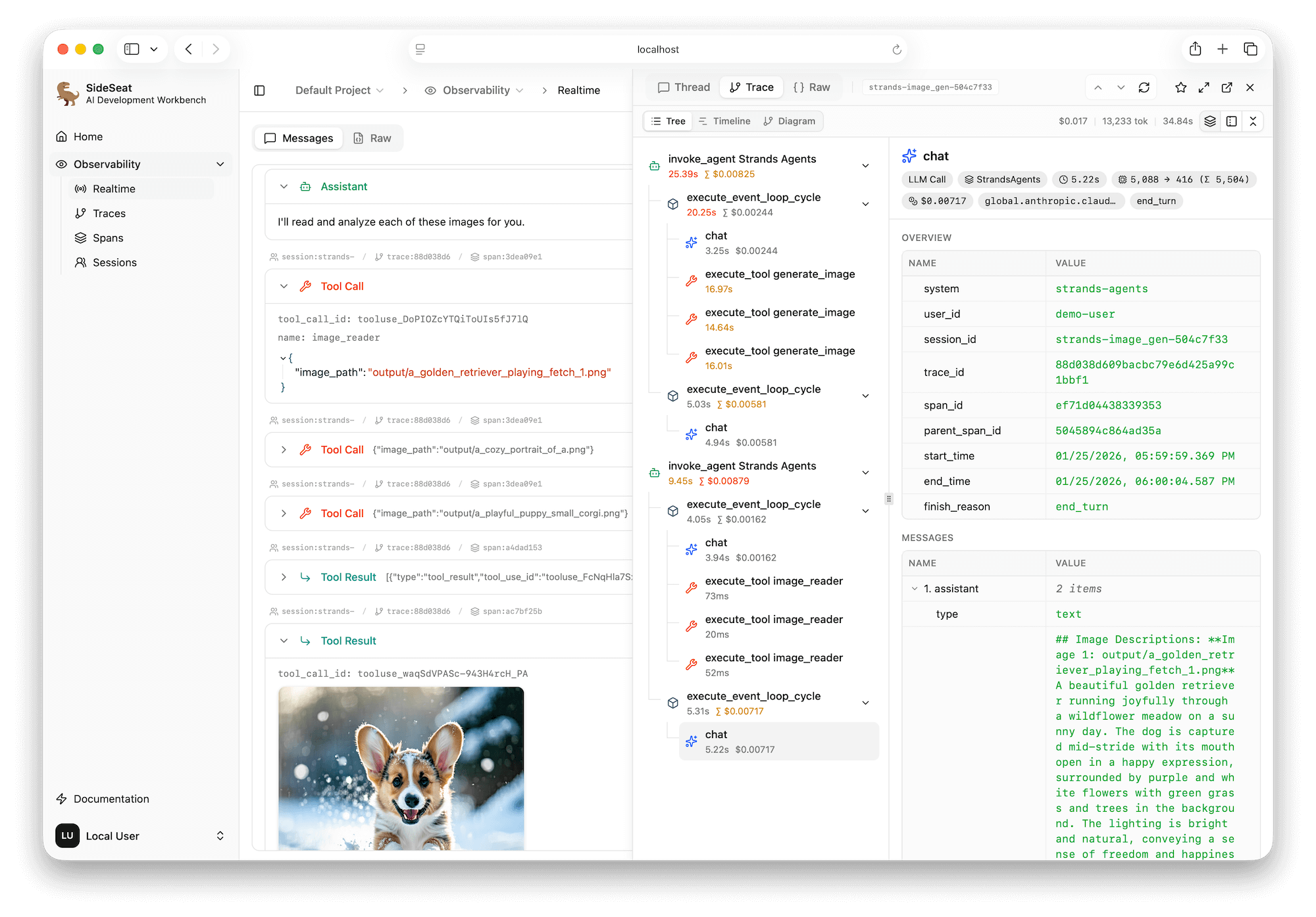
Task: Switch tree view to Diagram
Action: pyautogui.click(x=789, y=121)
